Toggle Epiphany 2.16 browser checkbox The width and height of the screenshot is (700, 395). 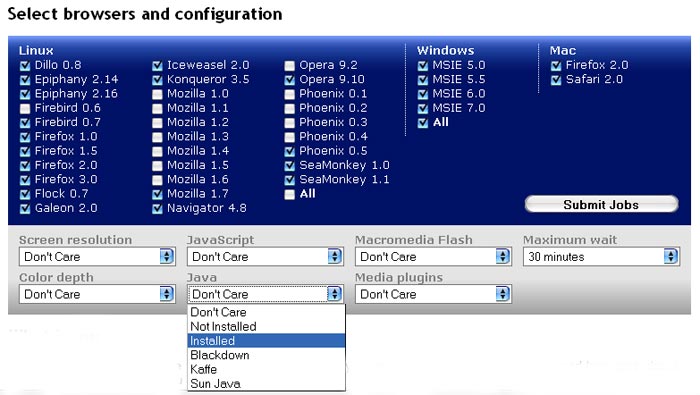point(25,95)
